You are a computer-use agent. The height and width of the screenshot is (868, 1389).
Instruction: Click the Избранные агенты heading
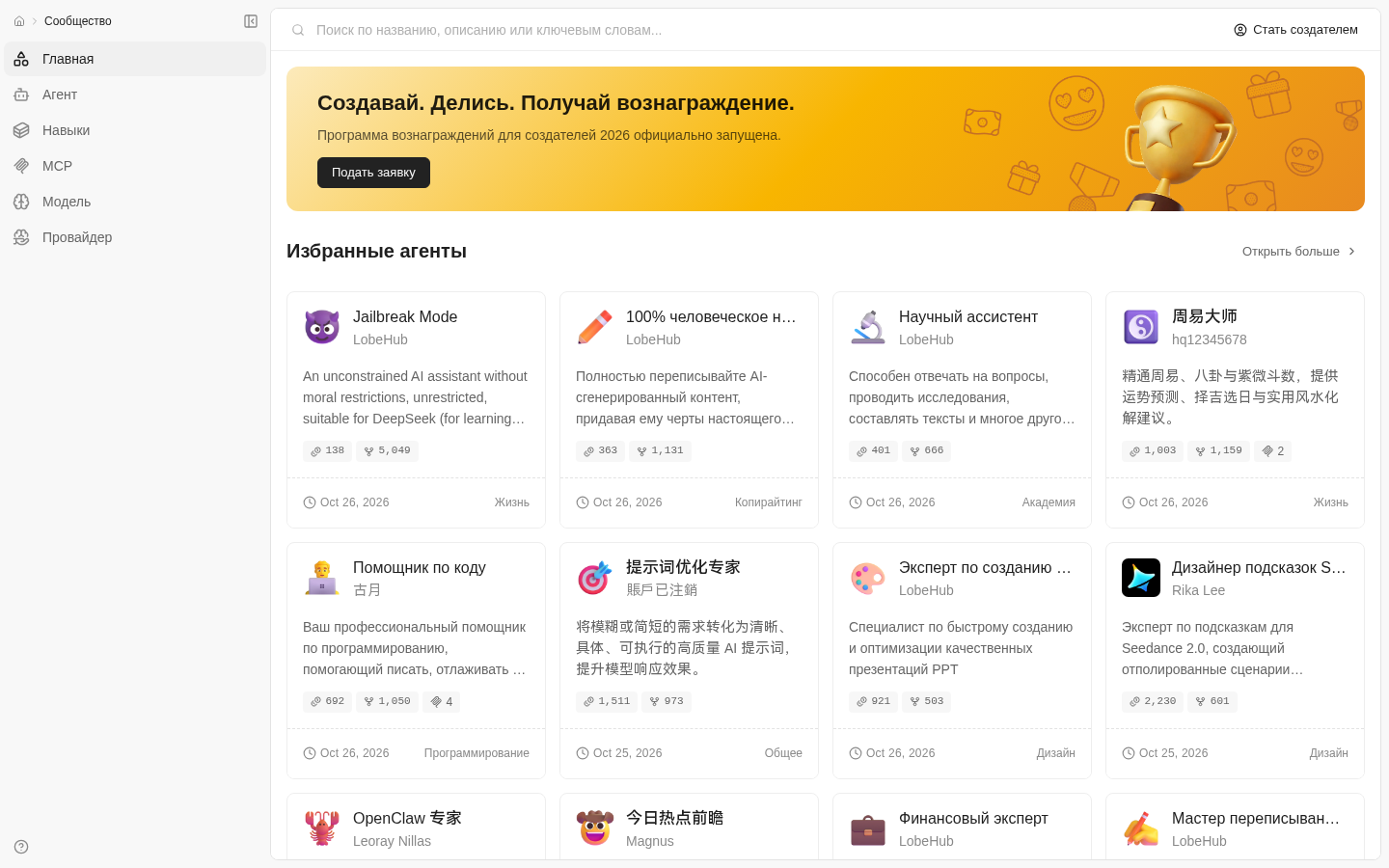(376, 251)
